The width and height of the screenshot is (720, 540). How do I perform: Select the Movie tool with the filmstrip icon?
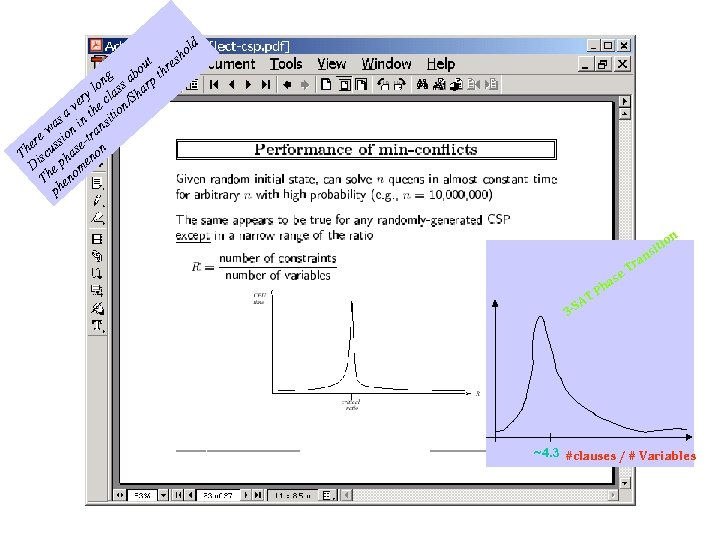coord(97,239)
